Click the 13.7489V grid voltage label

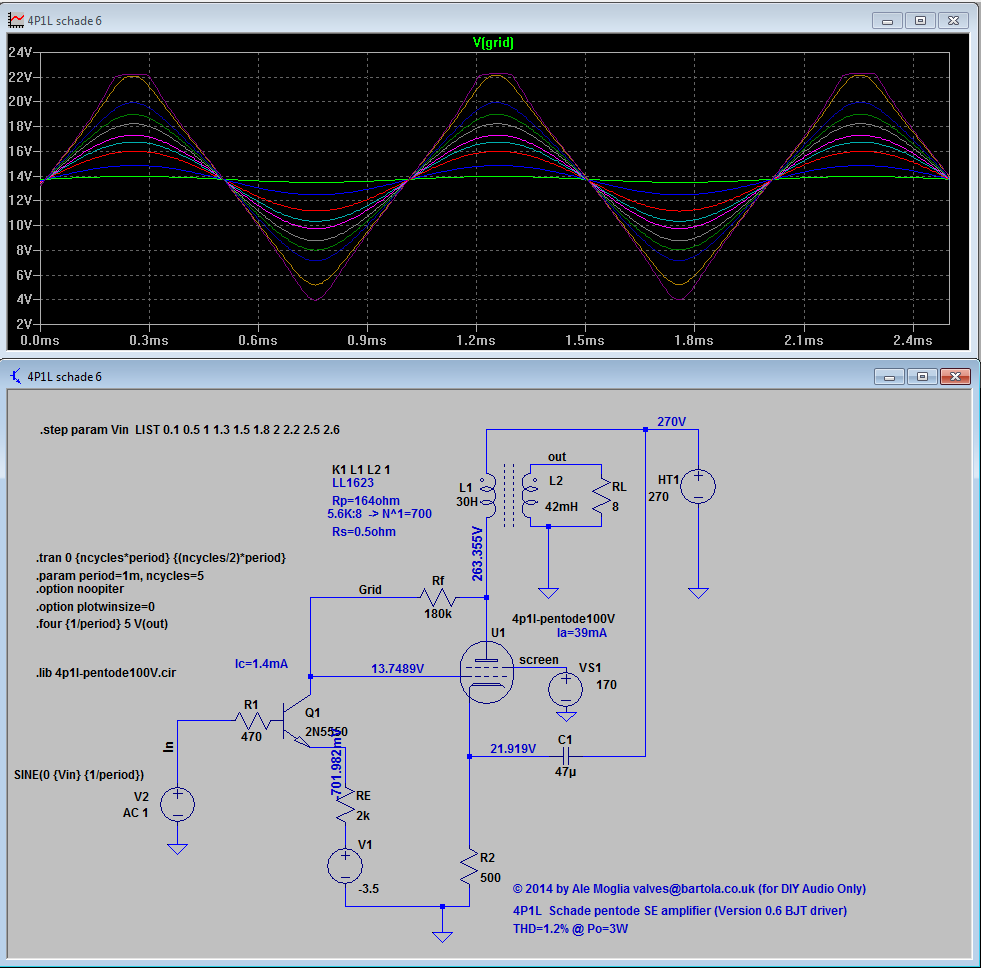(x=397, y=669)
